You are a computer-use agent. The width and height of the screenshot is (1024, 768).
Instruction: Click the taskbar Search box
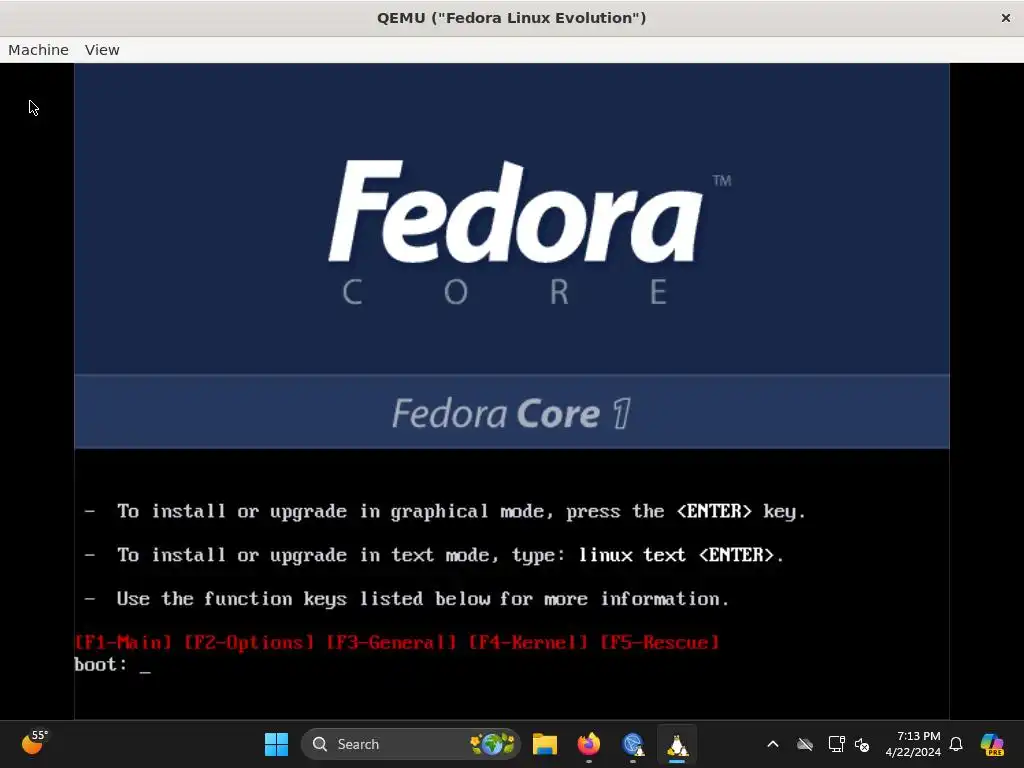(x=411, y=744)
